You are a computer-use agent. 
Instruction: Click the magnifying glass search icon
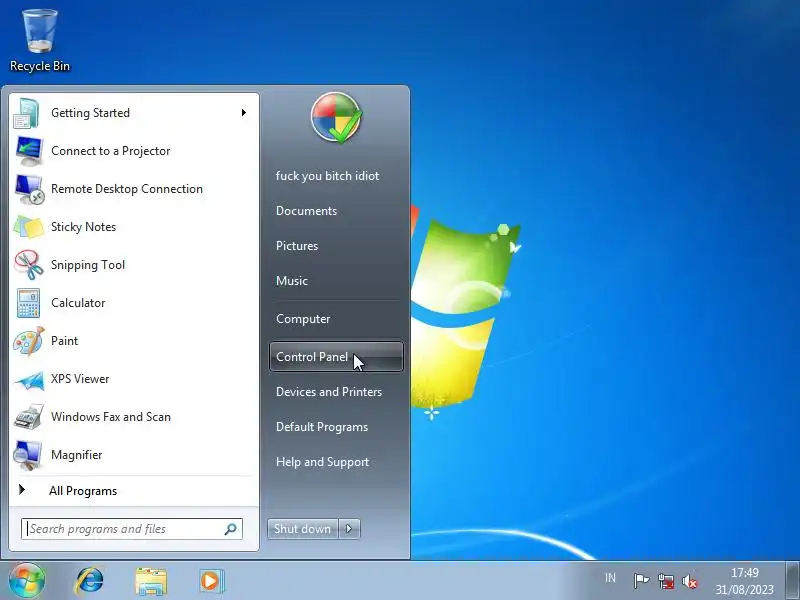tap(231, 529)
